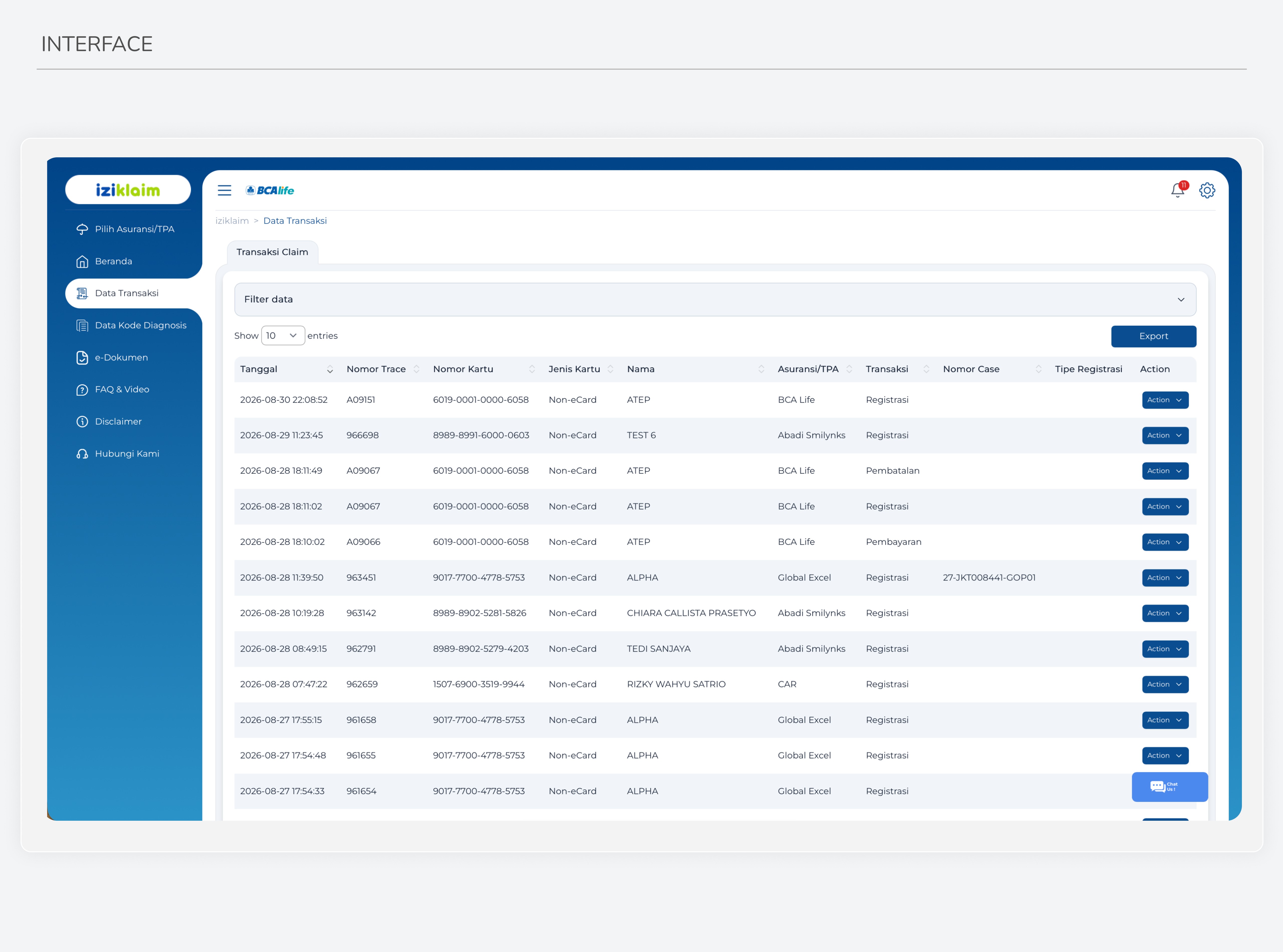The height and width of the screenshot is (952, 1283).
Task: Click Jenis Kartu column header
Action: tap(574, 369)
